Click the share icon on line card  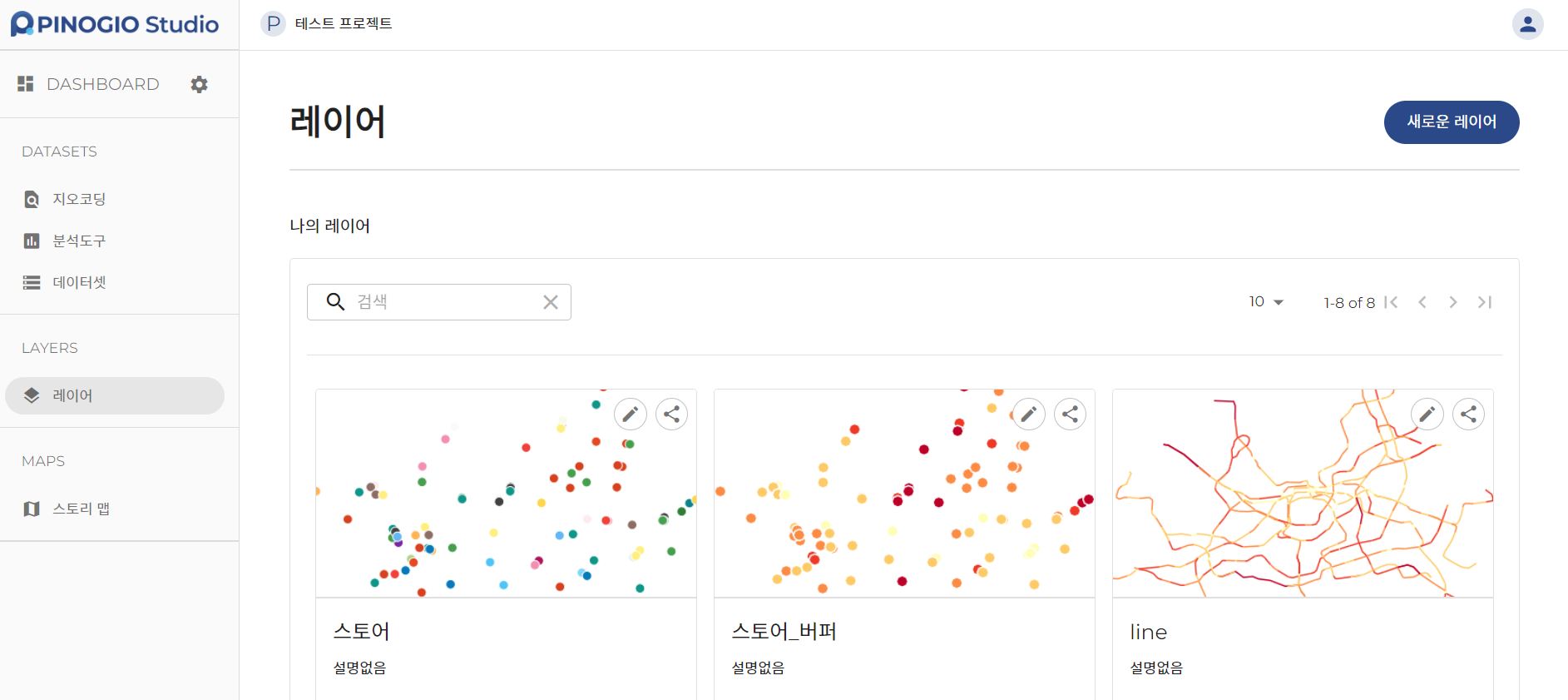(1469, 414)
